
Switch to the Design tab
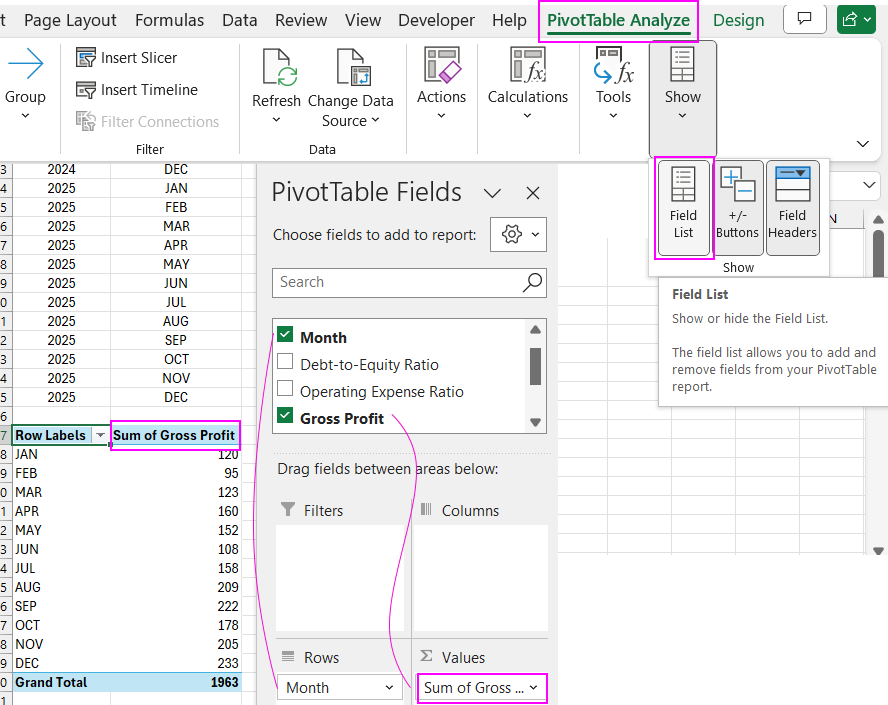[x=738, y=20]
